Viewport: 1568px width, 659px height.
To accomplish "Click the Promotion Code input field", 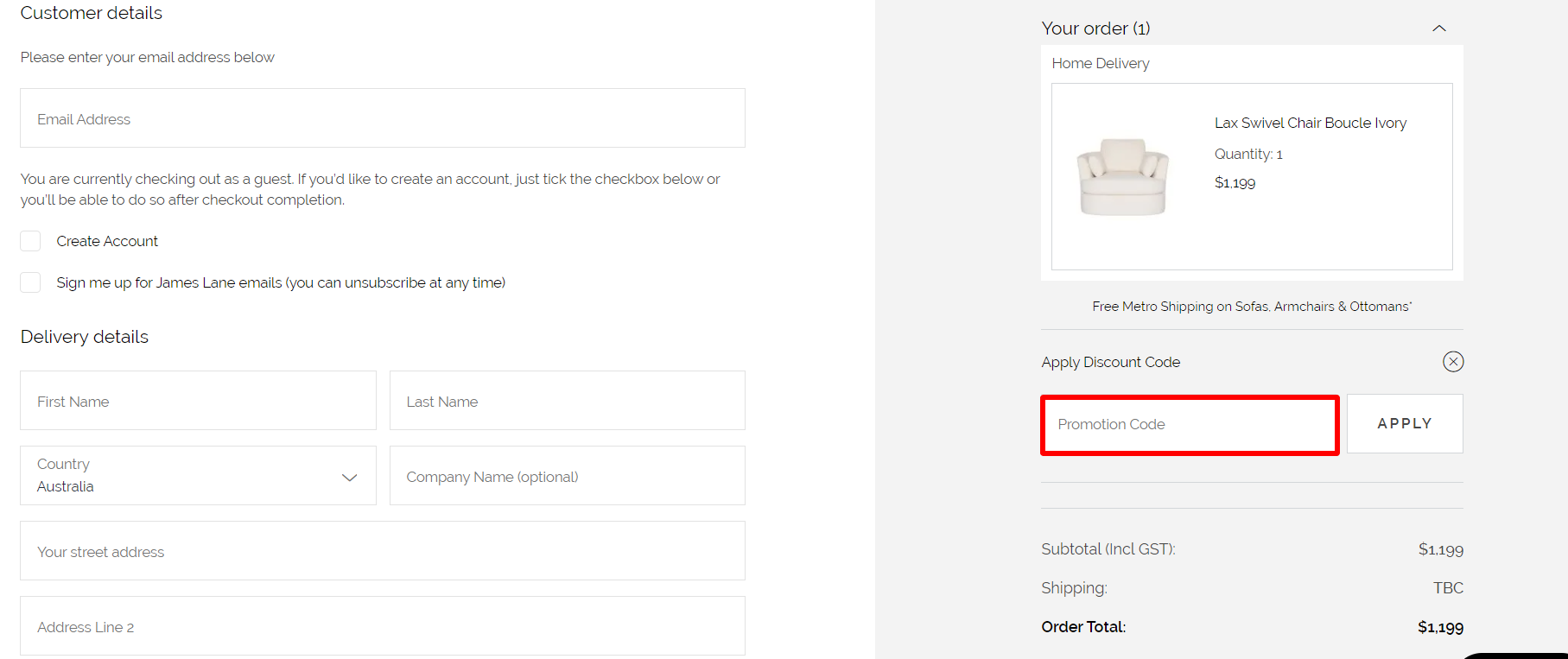I will (x=1189, y=424).
